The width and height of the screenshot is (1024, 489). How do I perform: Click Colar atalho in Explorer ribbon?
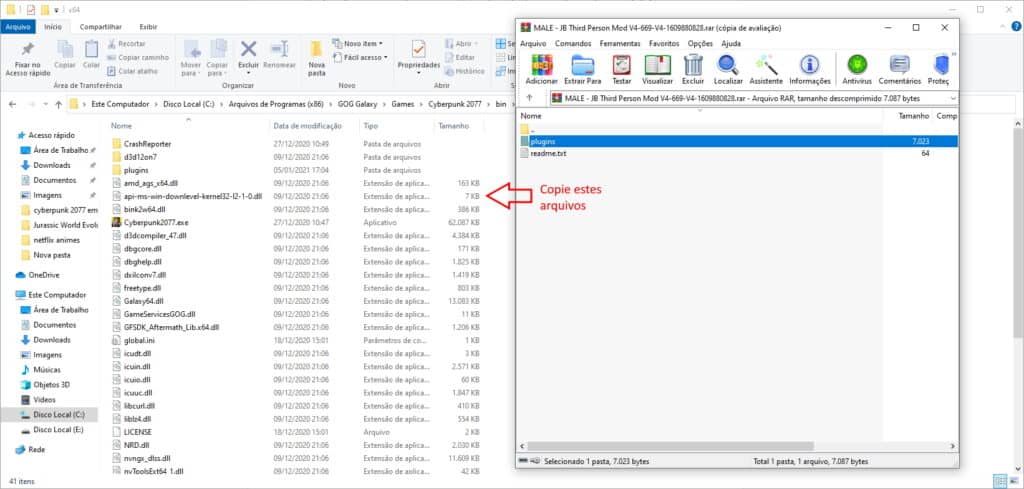[x=132, y=71]
